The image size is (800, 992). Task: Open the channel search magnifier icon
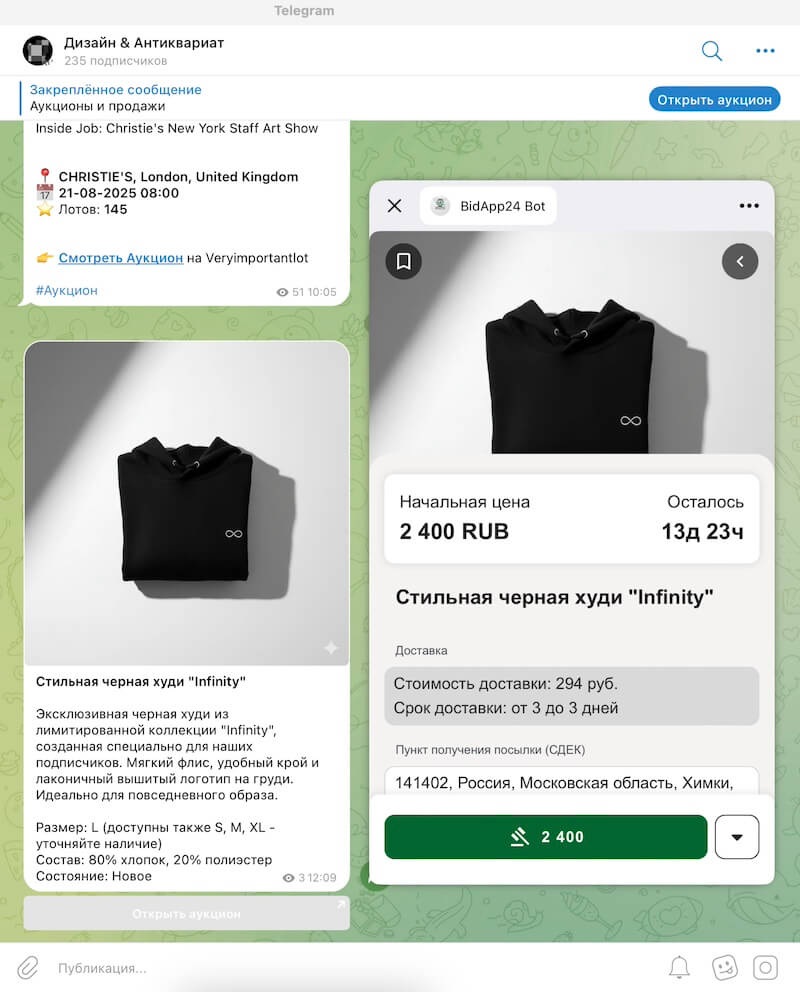pos(711,51)
